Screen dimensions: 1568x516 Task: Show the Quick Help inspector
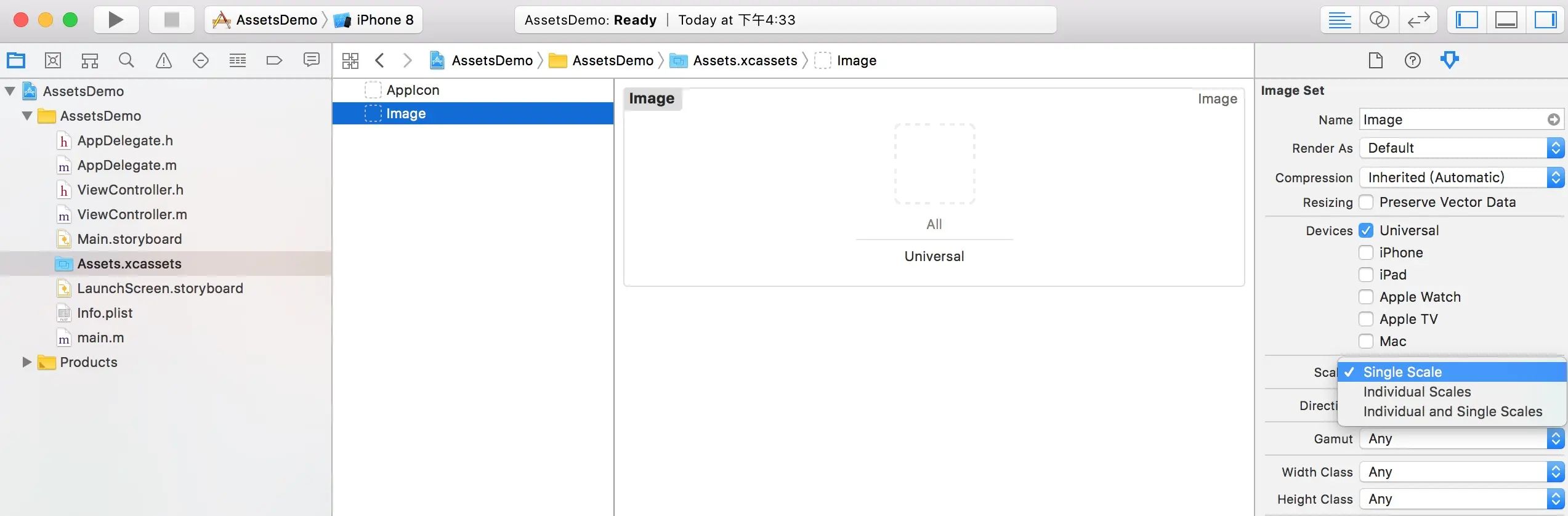pyautogui.click(x=1413, y=60)
